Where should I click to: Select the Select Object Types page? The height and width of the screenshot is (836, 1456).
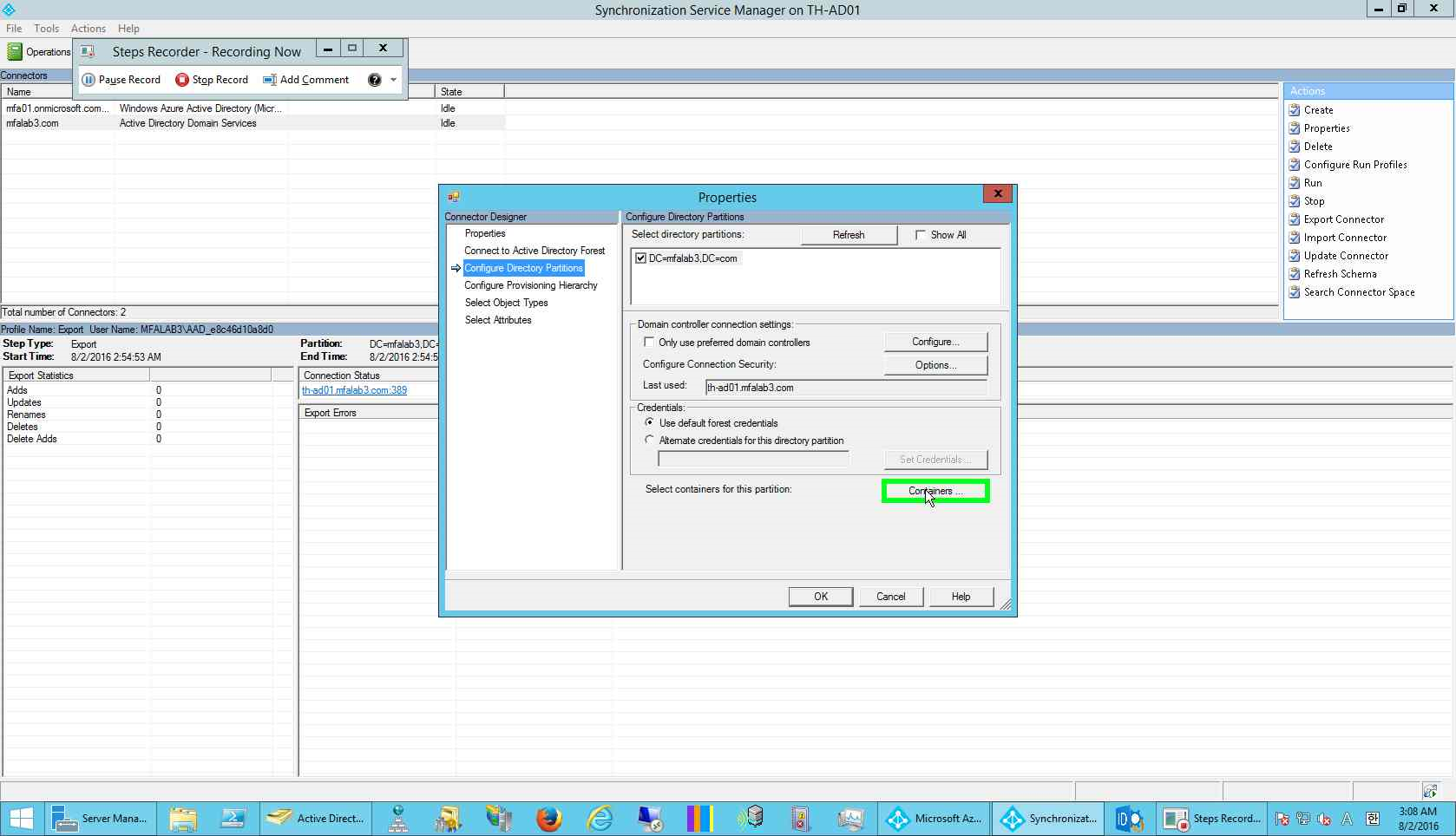point(507,303)
